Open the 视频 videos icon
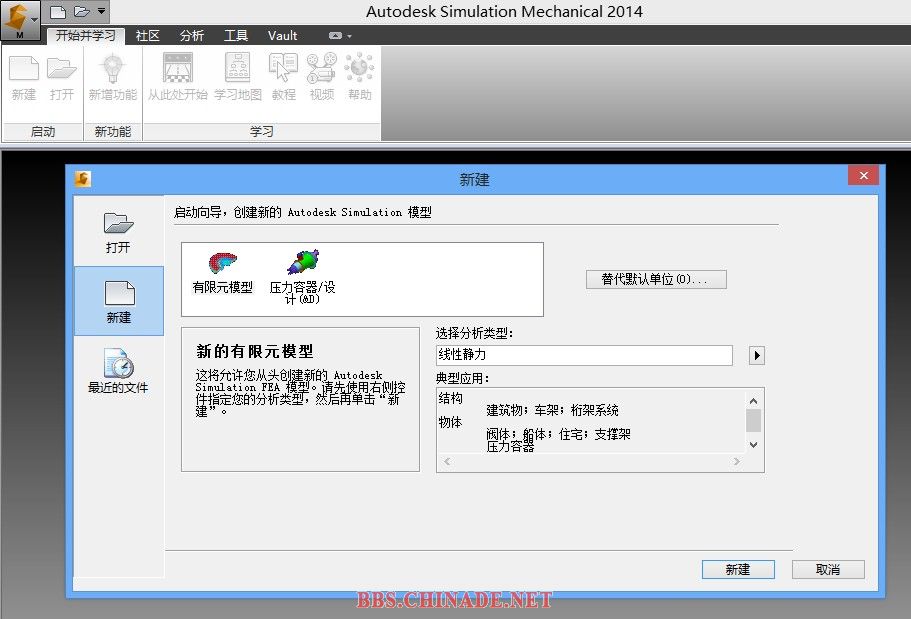911x619 pixels. pos(321,78)
